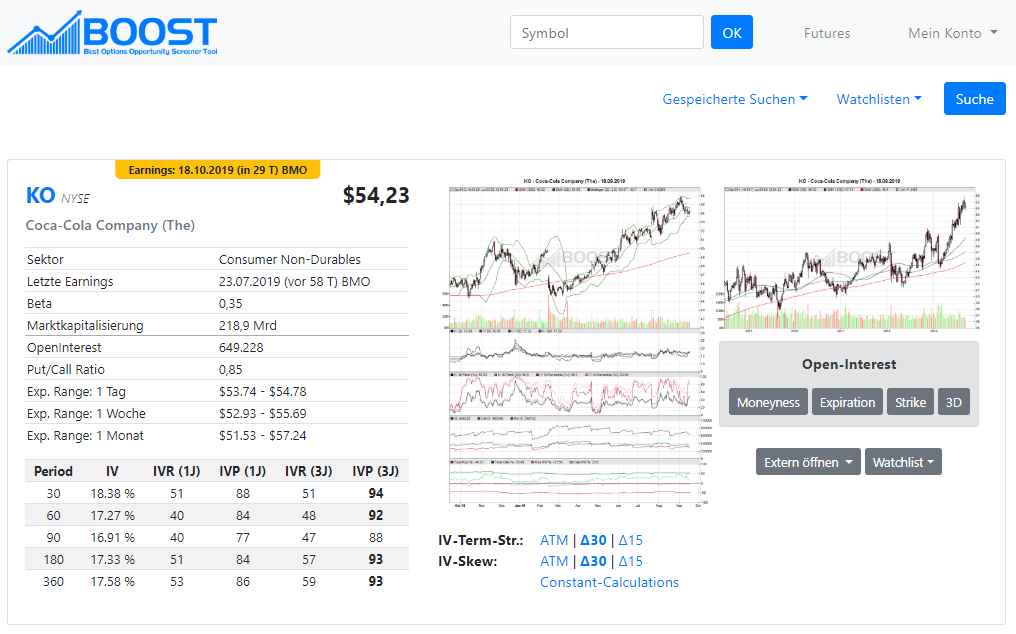
Task: Open Gespeicherte Suchen dropdown
Action: (x=735, y=99)
